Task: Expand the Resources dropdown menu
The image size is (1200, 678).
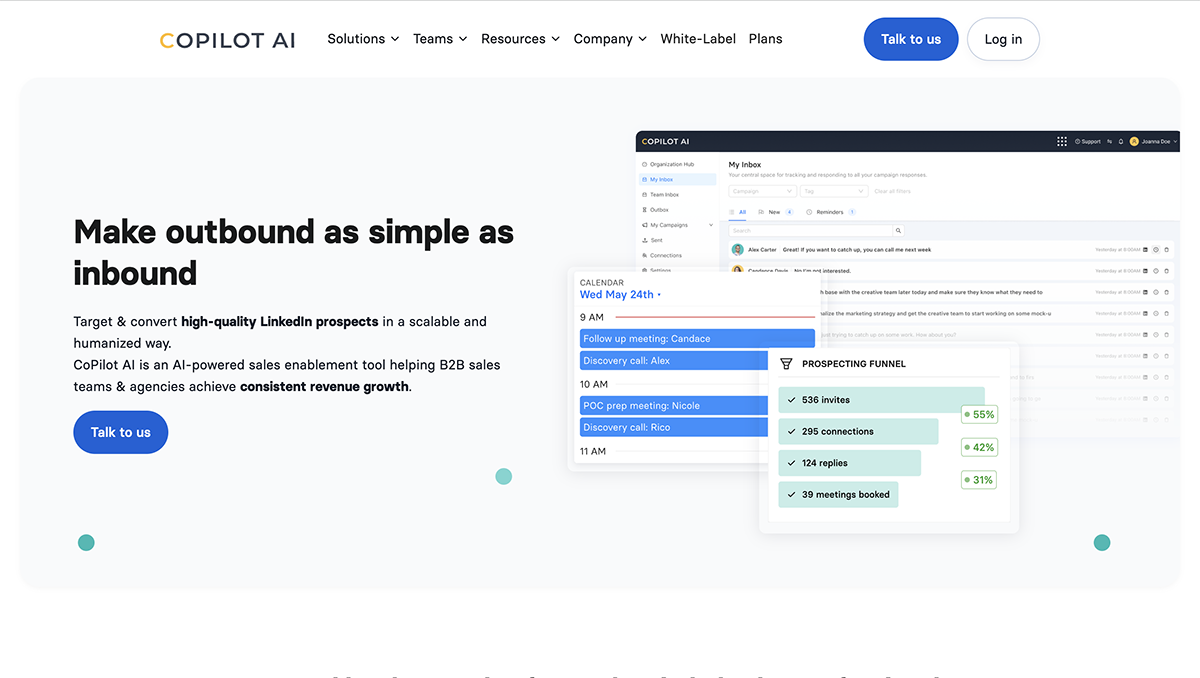Action: pyautogui.click(x=520, y=39)
